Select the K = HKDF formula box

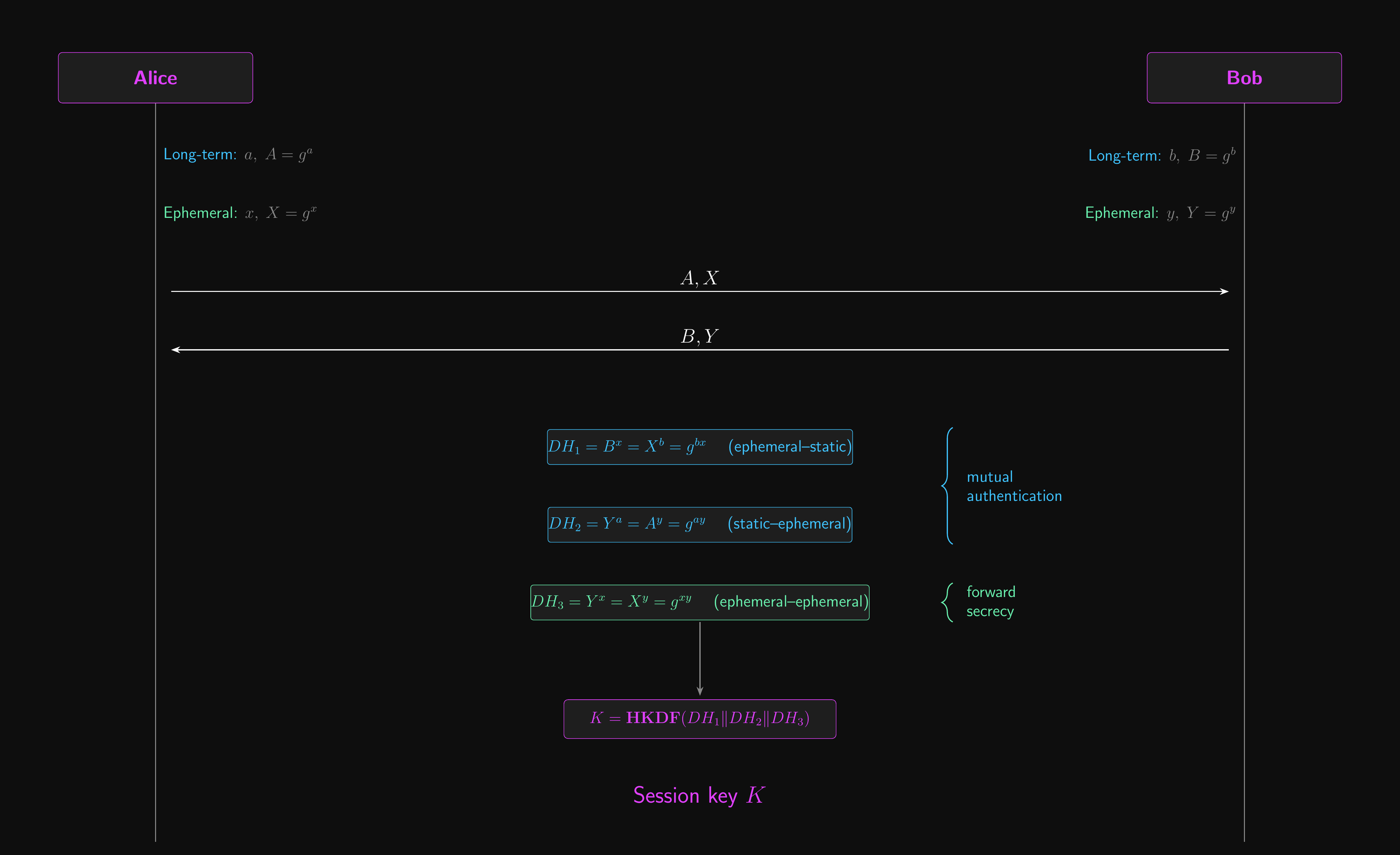pyautogui.click(x=699, y=719)
